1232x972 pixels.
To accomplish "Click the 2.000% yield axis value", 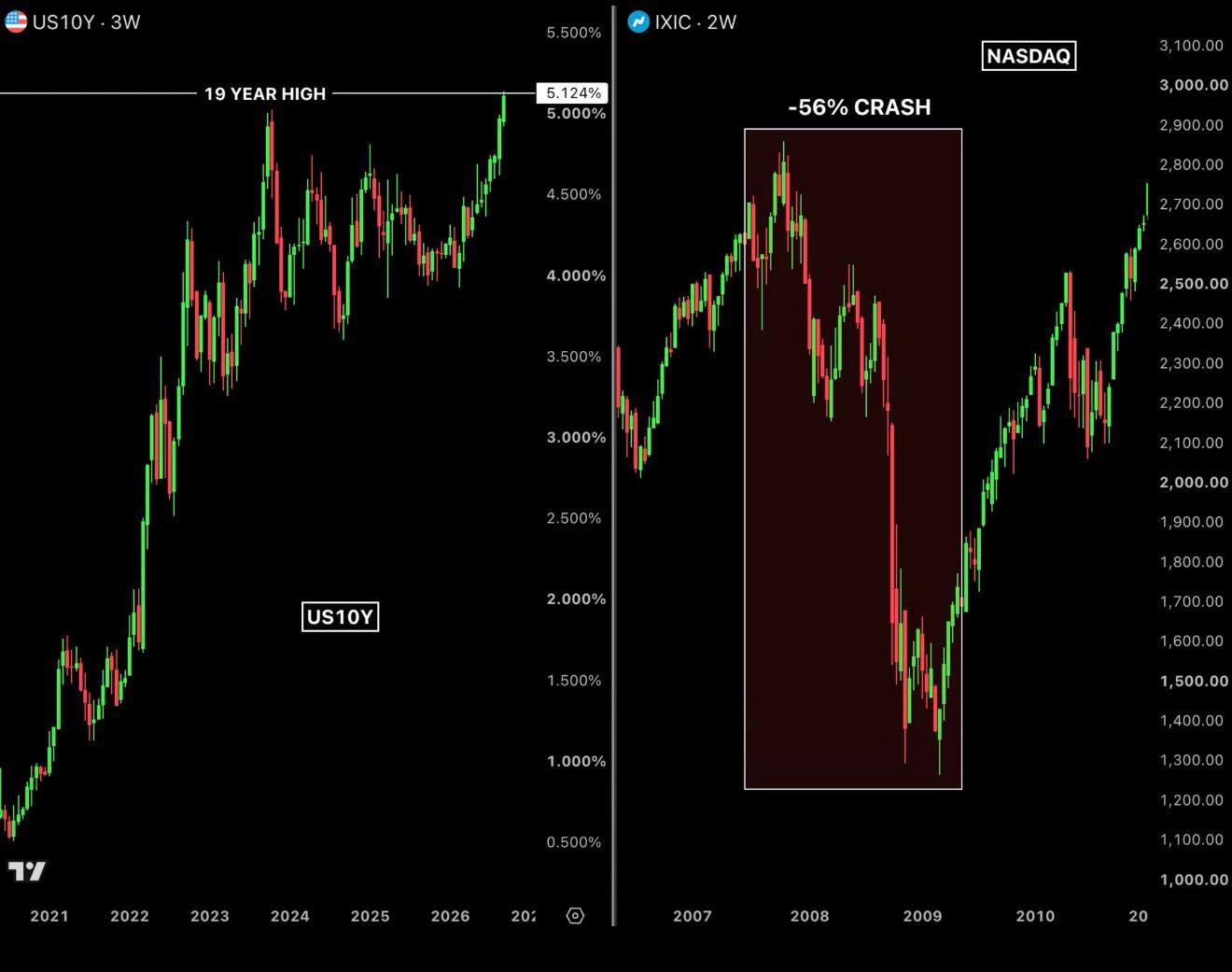I will (576, 599).
